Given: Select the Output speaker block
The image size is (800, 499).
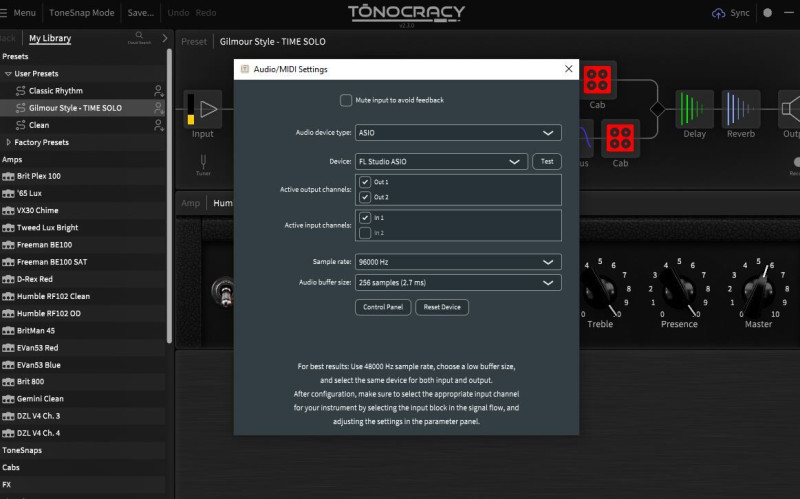Looking at the screenshot, I should 790,109.
